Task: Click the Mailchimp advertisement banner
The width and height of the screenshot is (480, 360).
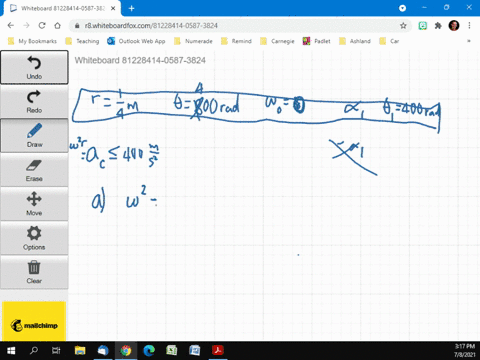Action: [34, 321]
